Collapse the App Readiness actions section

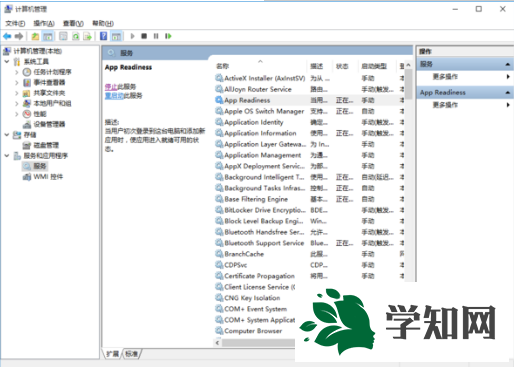pyautogui.click(x=507, y=92)
